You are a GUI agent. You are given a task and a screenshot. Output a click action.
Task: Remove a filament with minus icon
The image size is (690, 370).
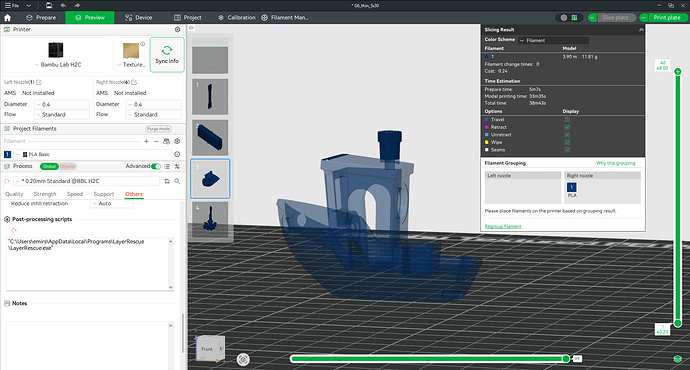click(x=156, y=141)
